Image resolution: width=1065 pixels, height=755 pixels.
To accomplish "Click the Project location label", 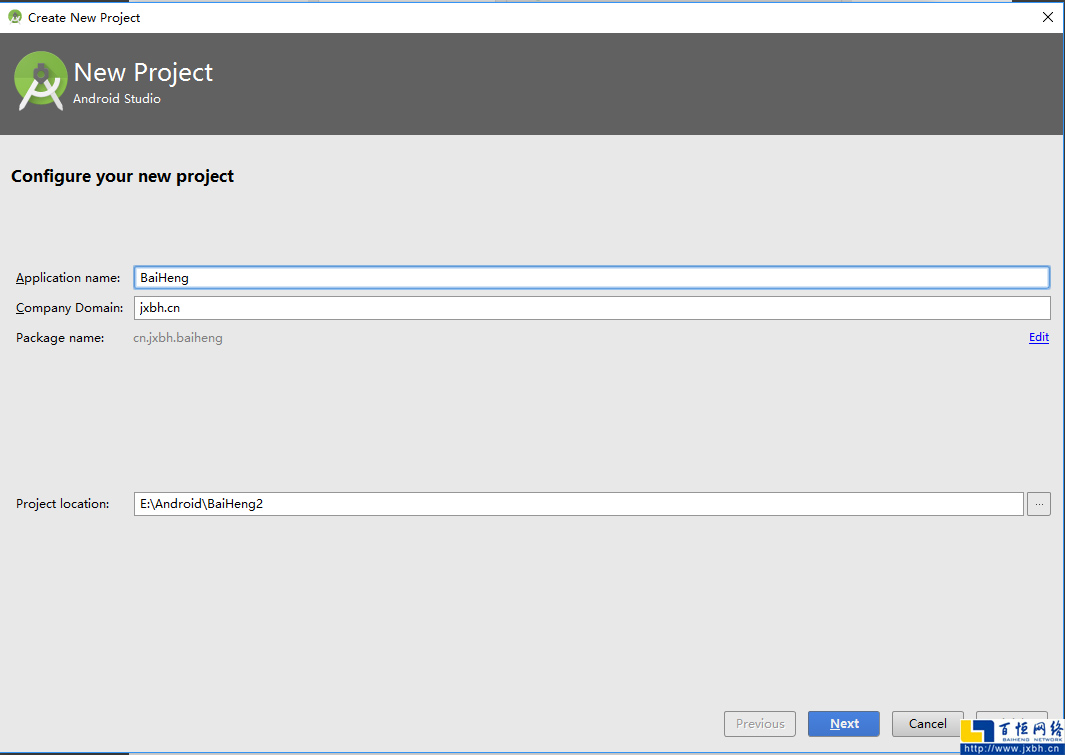I will (x=63, y=504).
